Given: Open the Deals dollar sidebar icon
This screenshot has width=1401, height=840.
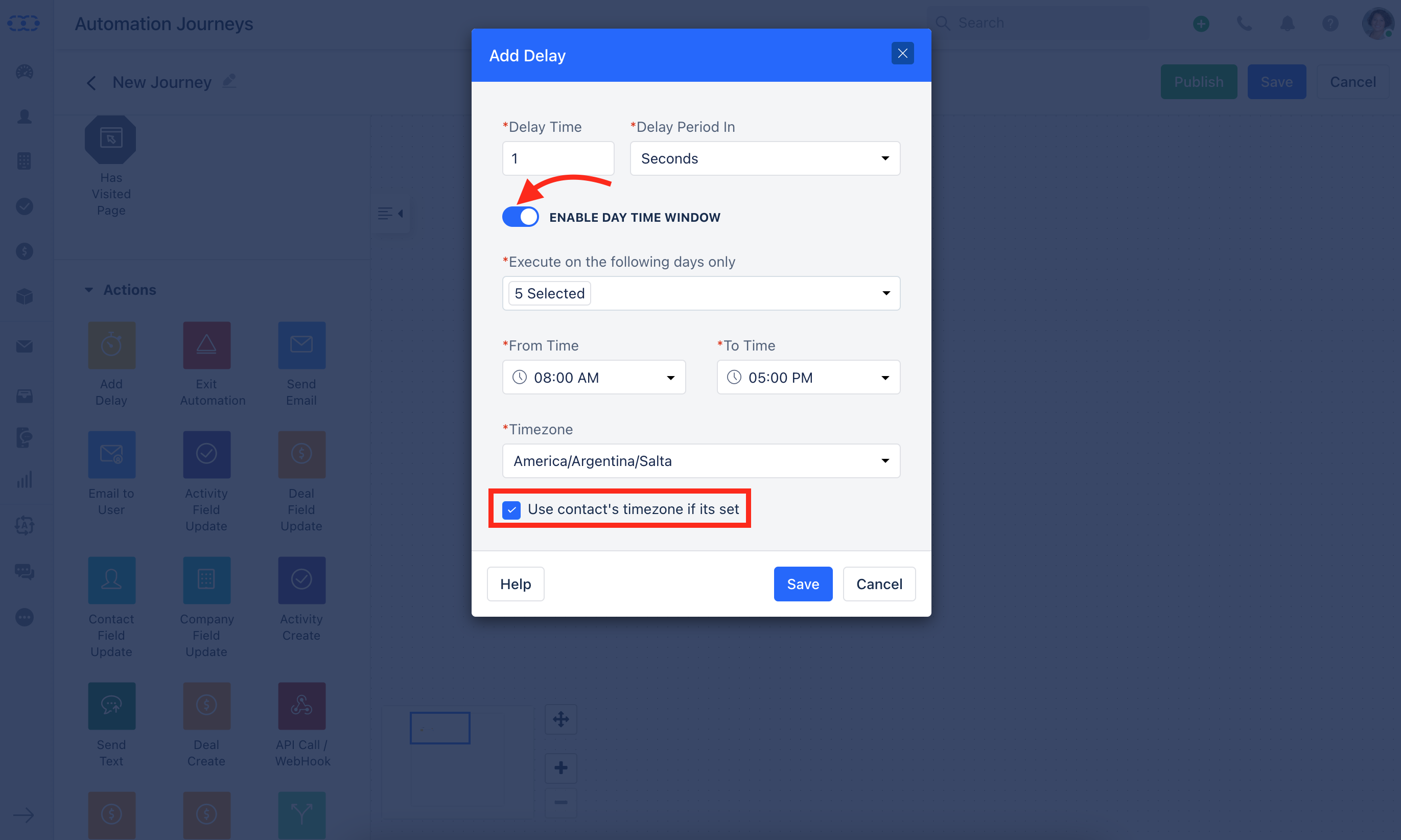Looking at the screenshot, I should [x=25, y=251].
